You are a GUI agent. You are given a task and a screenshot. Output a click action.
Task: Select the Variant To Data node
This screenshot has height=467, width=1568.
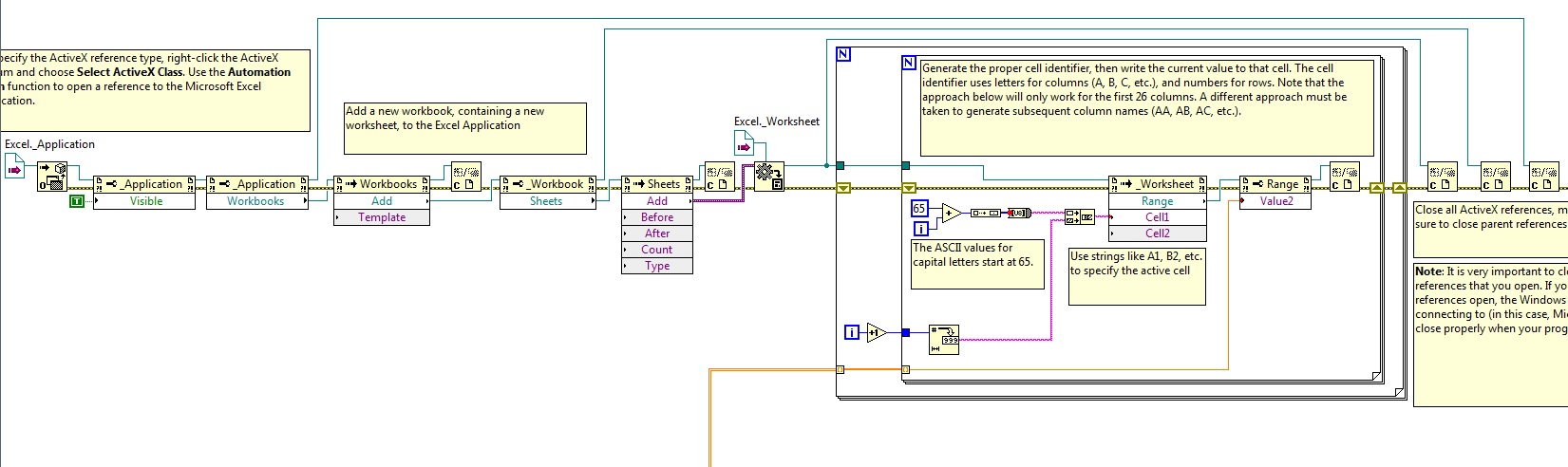click(769, 177)
